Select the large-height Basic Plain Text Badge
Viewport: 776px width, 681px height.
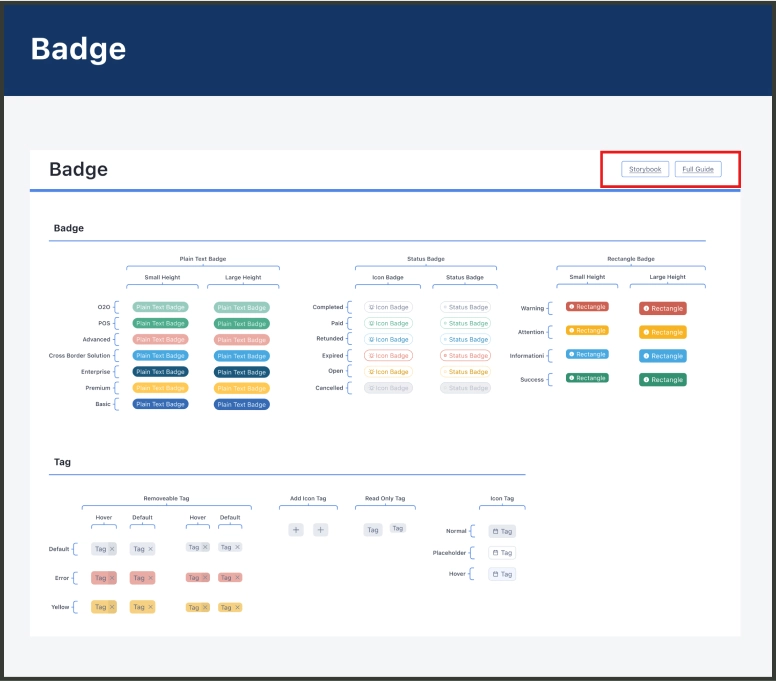[x=242, y=404]
